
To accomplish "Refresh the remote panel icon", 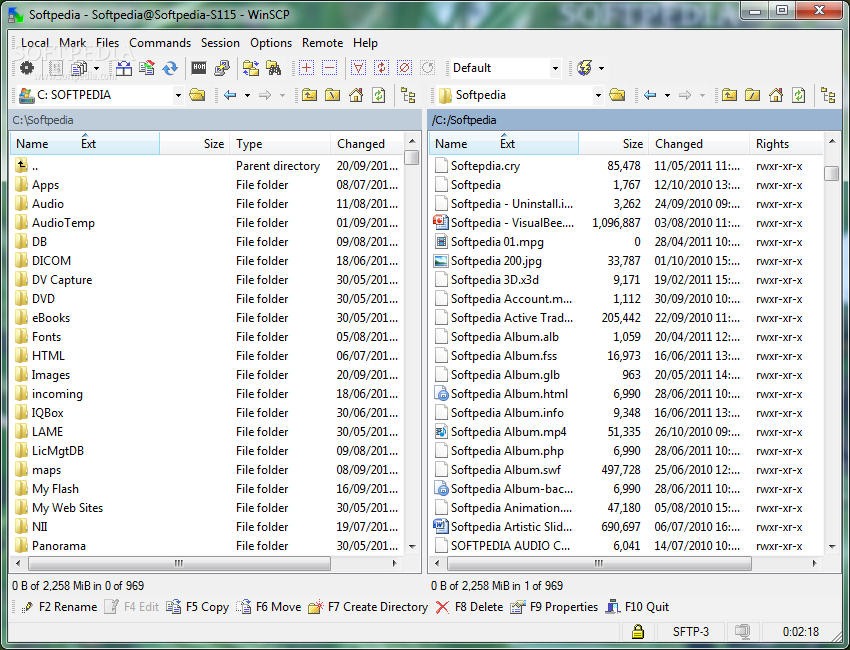I will coord(799,95).
